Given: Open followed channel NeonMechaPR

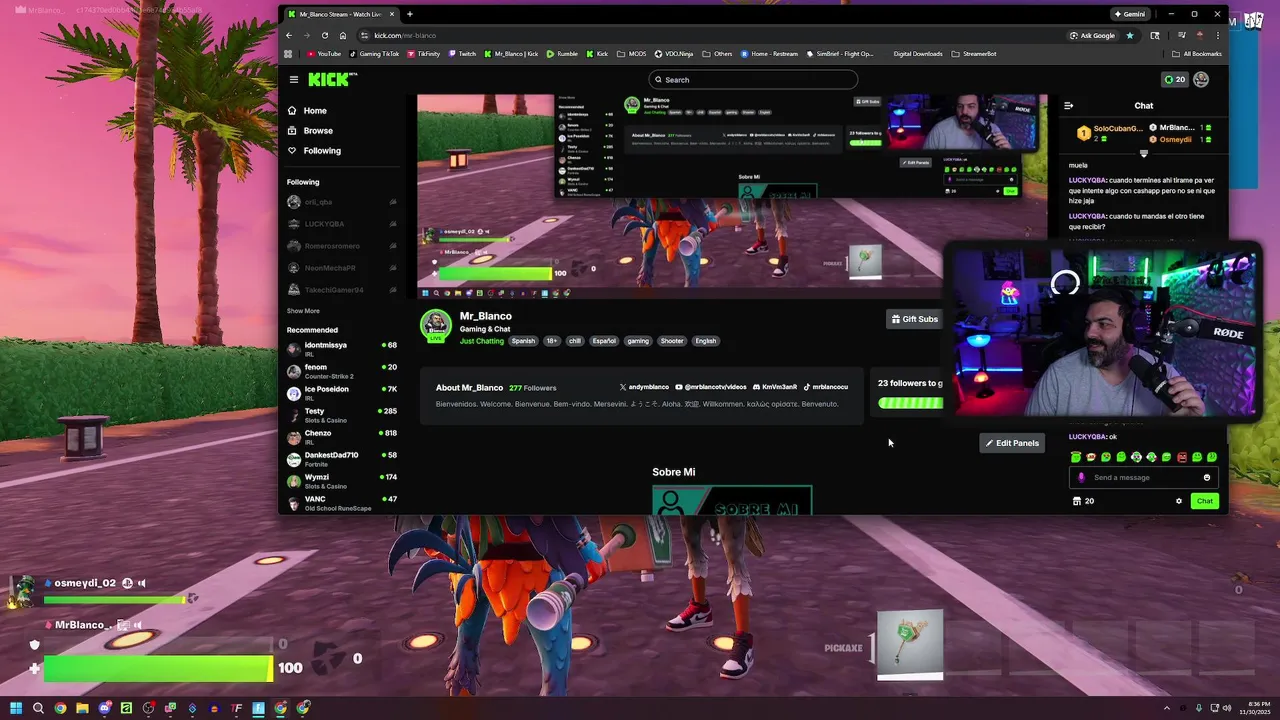Looking at the screenshot, I should pyautogui.click(x=341, y=268).
